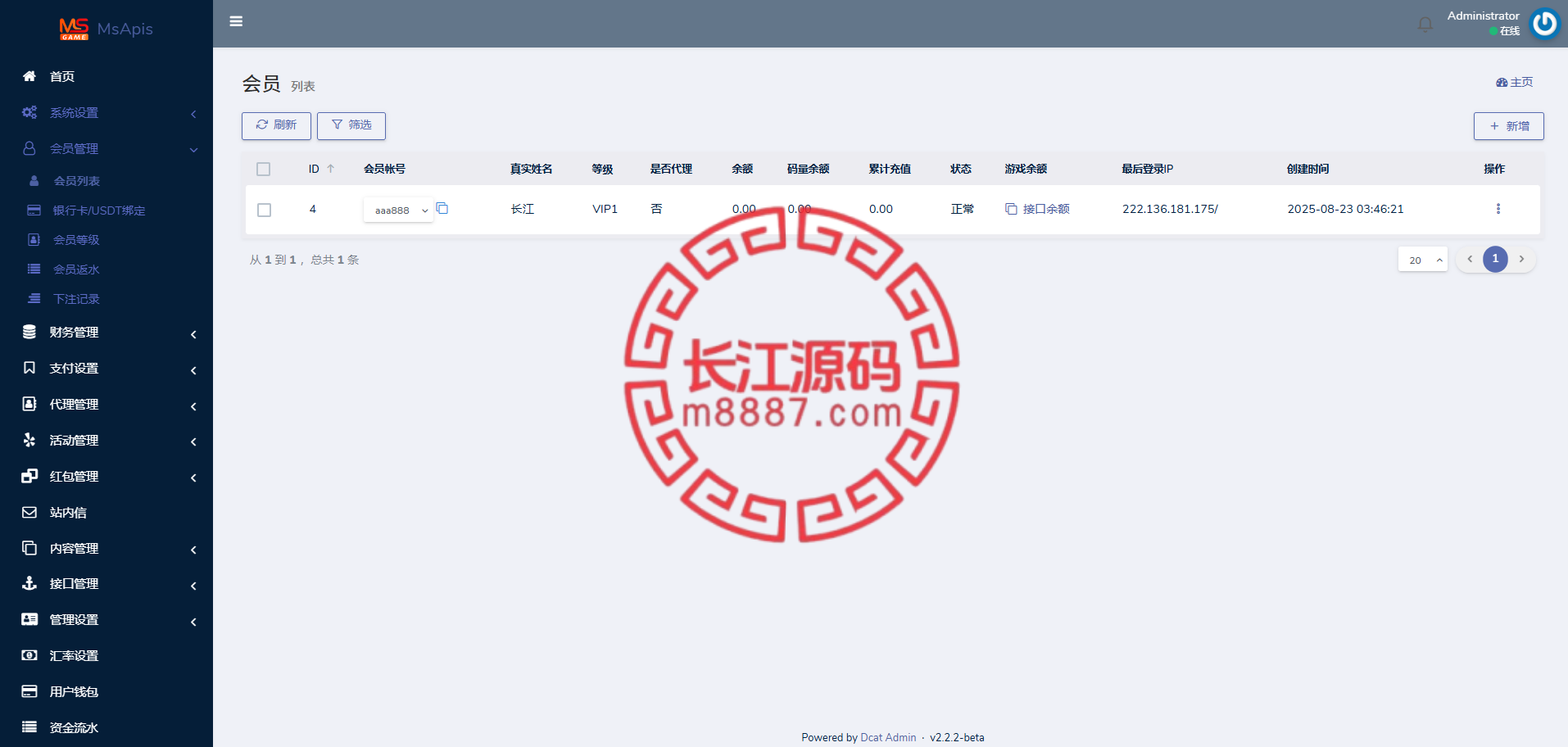
Task: Open the 筛选 filter button
Action: tap(351, 125)
